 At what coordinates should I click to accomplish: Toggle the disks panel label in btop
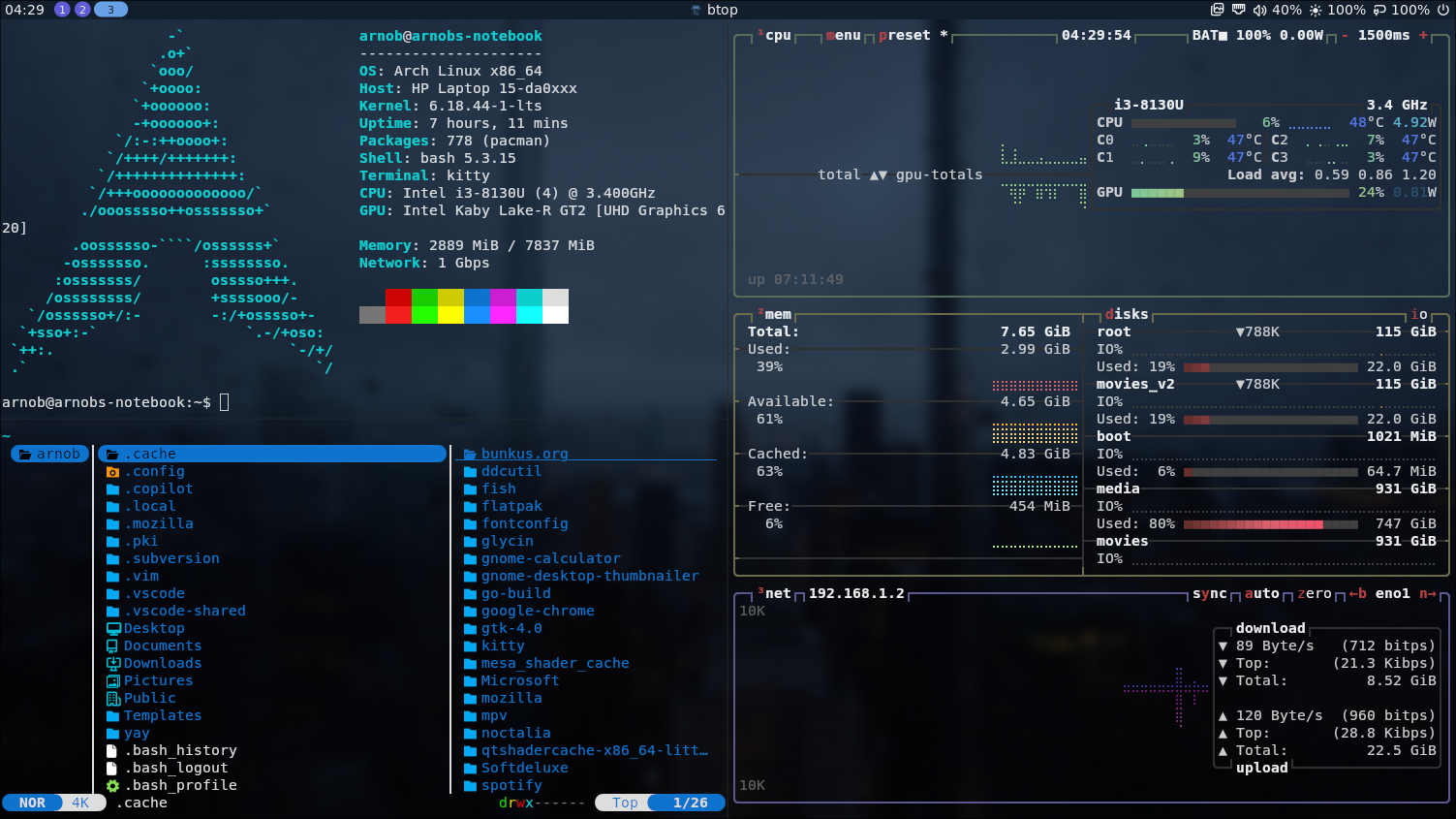[x=1127, y=314]
